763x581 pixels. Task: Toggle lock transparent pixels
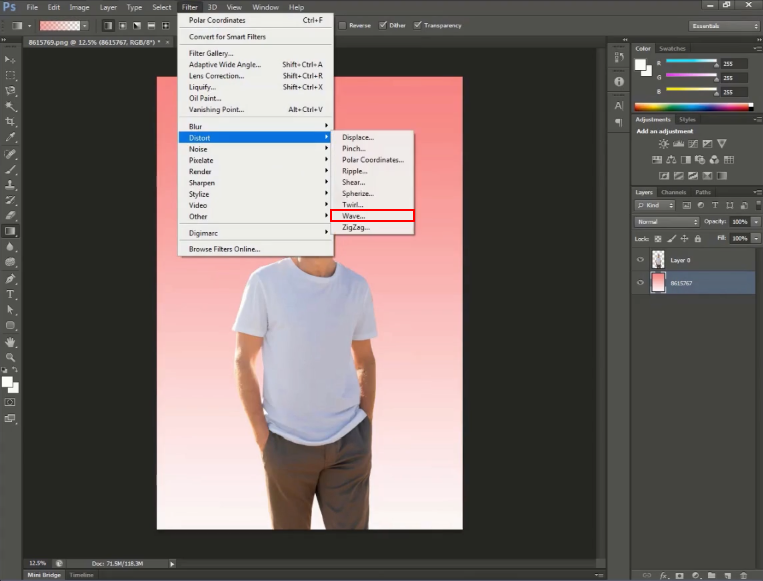(658, 238)
